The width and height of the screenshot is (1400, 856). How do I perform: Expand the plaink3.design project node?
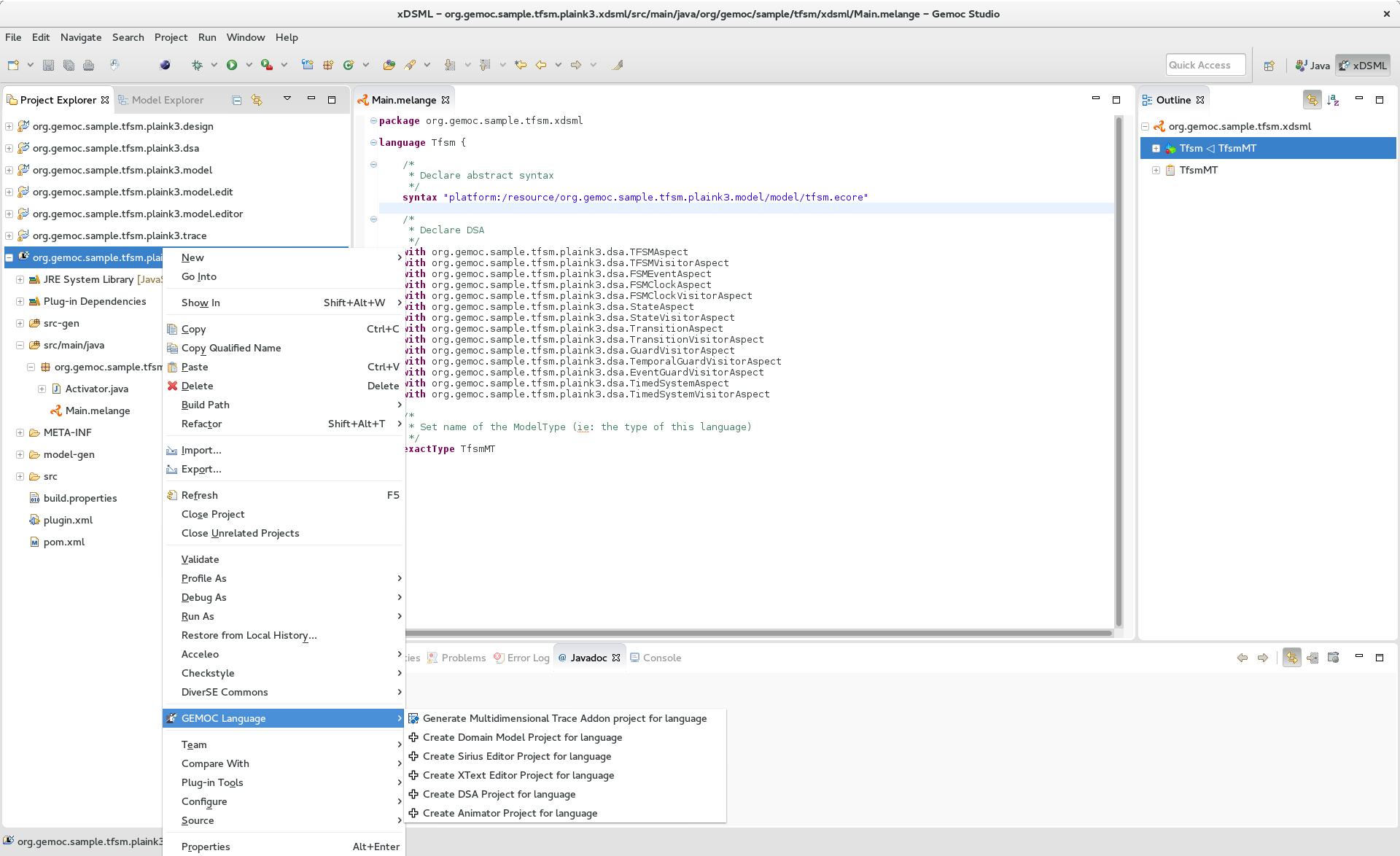(9, 126)
